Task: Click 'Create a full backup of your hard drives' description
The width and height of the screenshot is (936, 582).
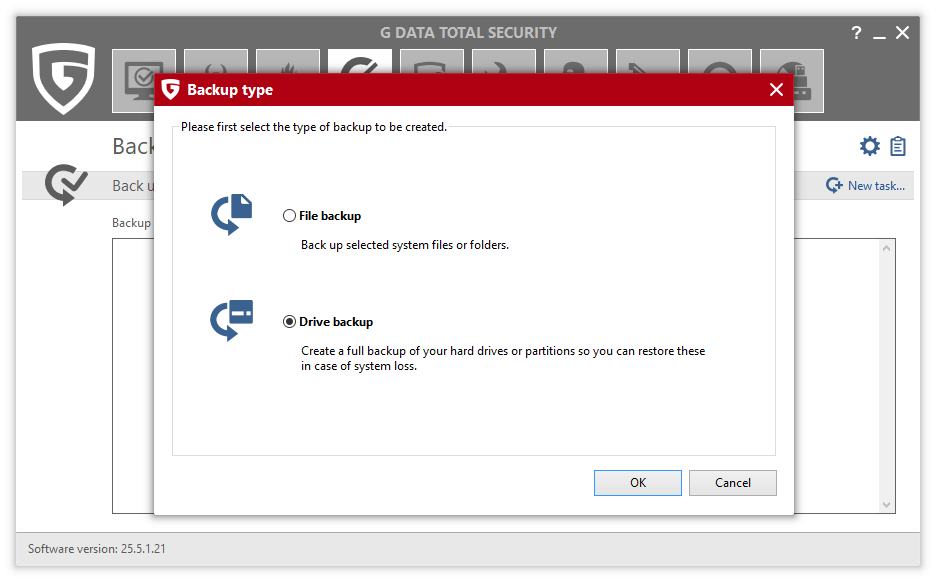Action: tap(503, 358)
